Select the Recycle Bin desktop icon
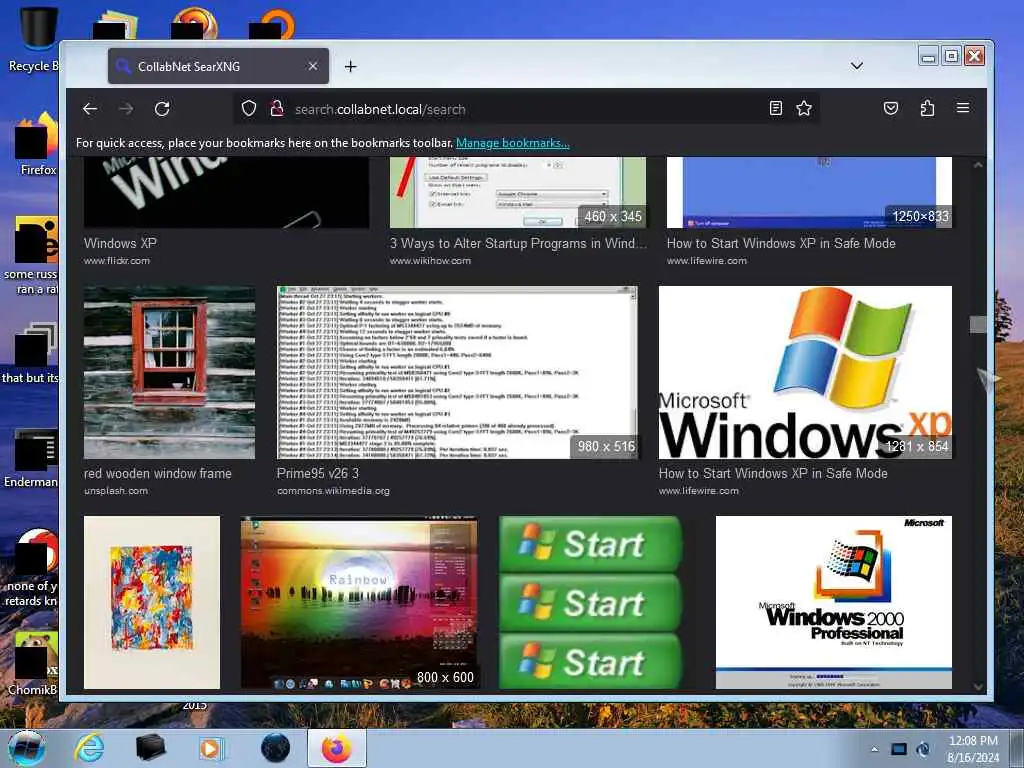This screenshot has width=1024, height=768. pyautogui.click(x=33, y=39)
